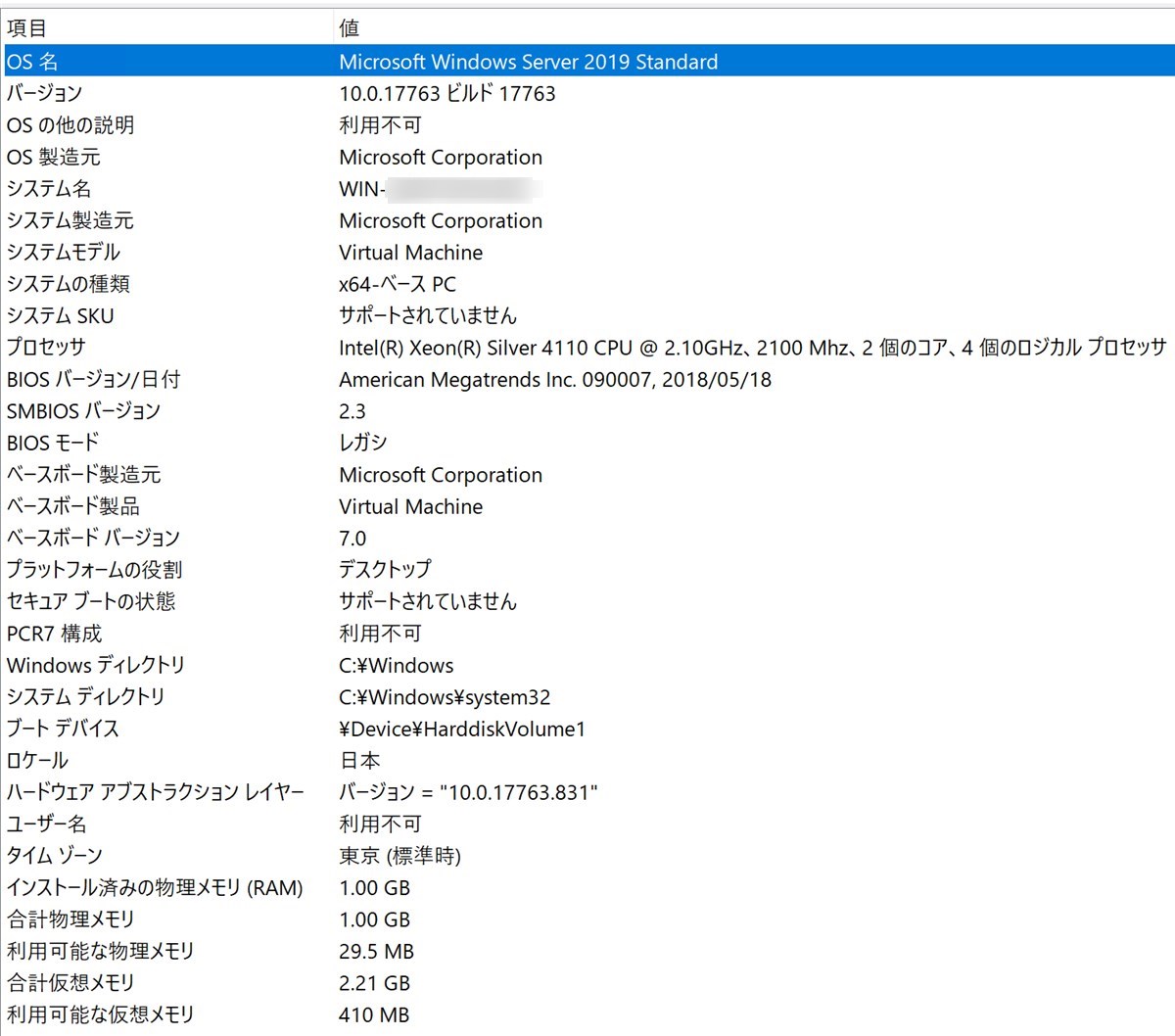Select the ベースボード バージョン row
The width and height of the screenshot is (1175, 1036).
click(x=587, y=539)
